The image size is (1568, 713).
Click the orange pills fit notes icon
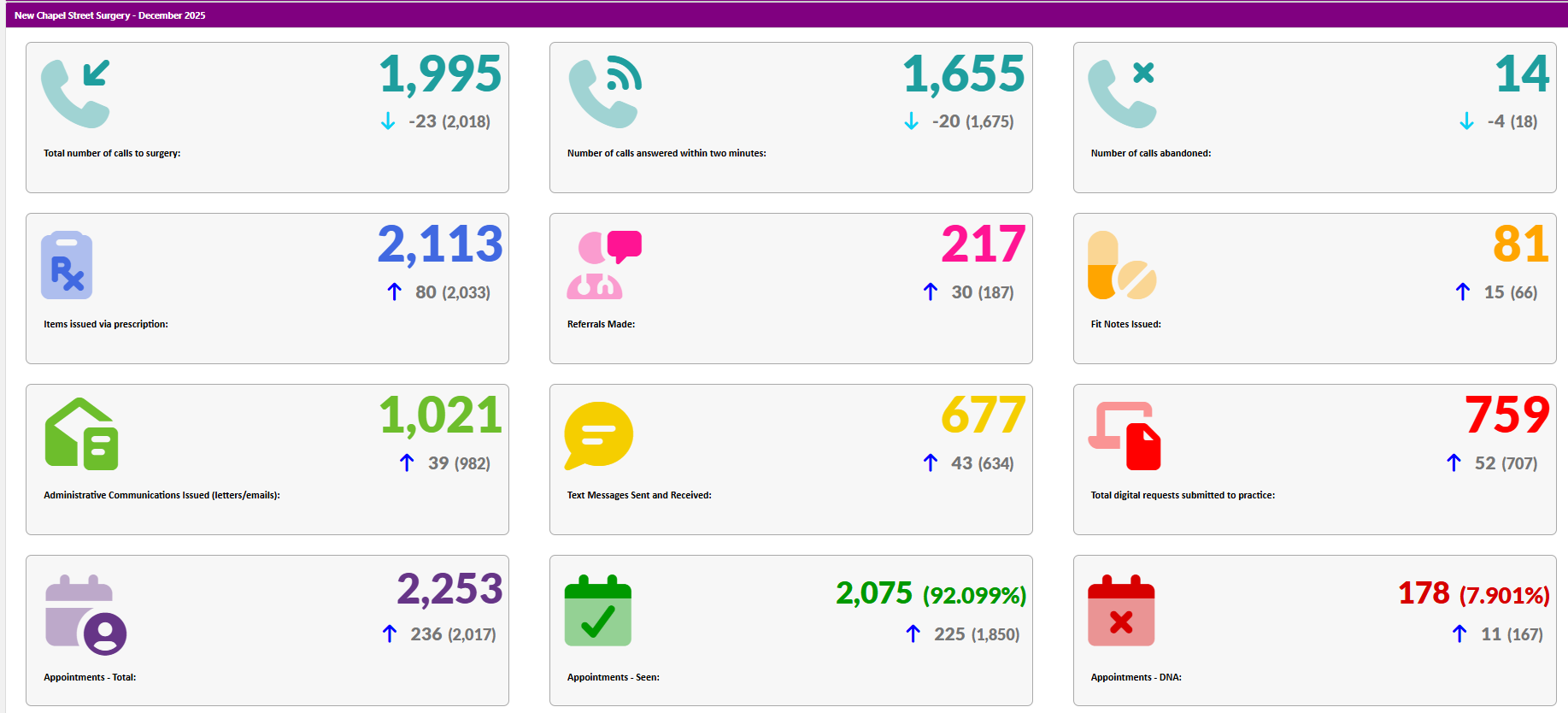(1121, 265)
